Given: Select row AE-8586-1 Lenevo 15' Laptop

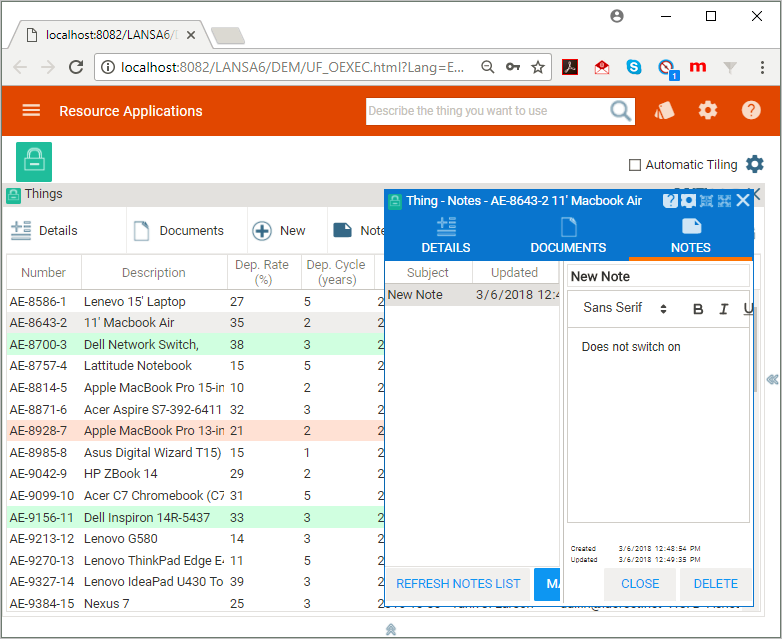Looking at the screenshot, I should 196,302.
